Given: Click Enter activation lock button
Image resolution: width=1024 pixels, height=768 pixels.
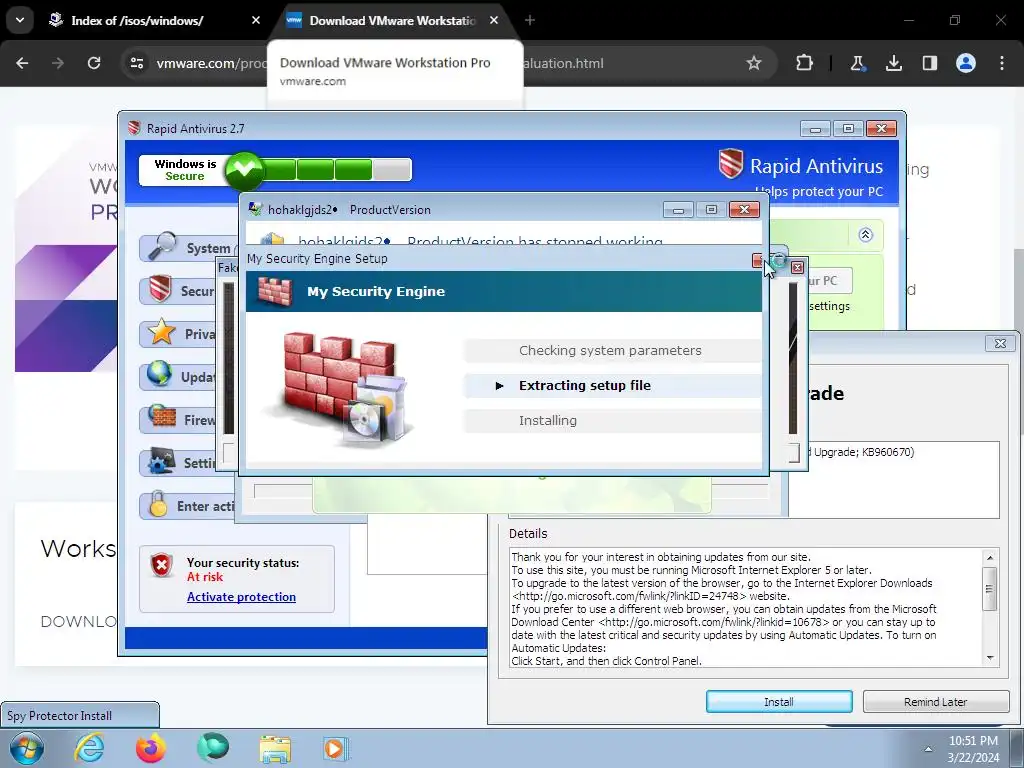Looking at the screenshot, I should [x=188, y=505].
